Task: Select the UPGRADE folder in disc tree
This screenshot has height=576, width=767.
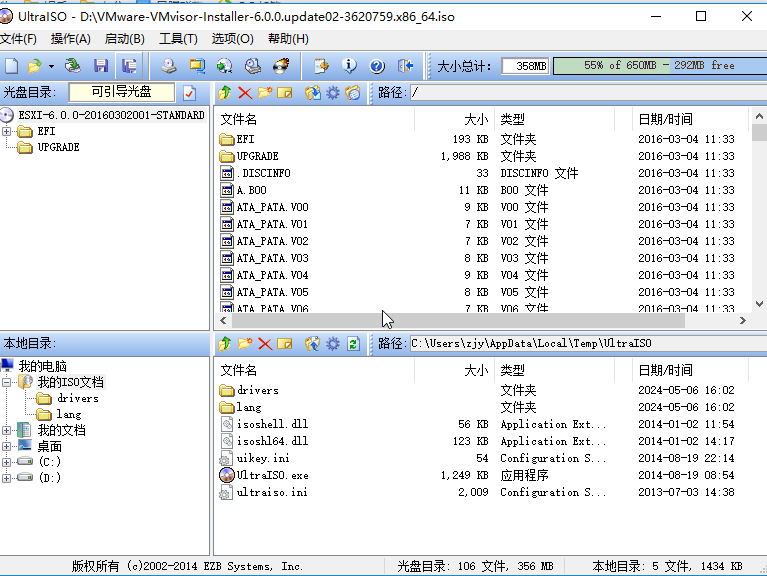Action: (x=58, y=147)
